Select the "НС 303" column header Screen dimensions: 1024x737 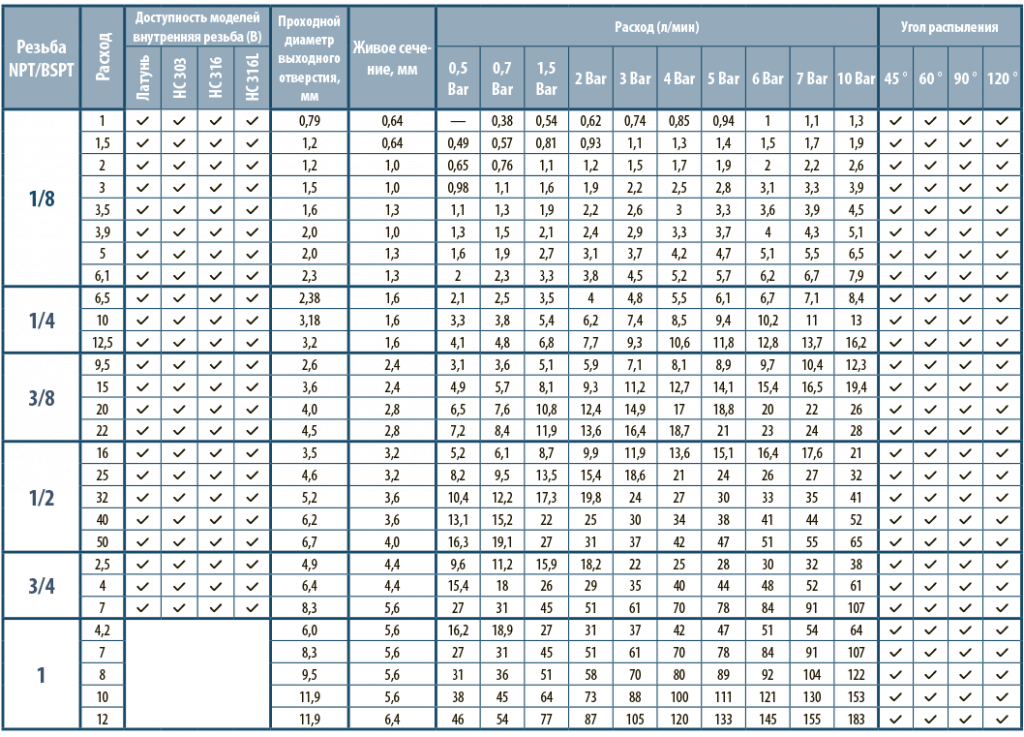[180, 78]
